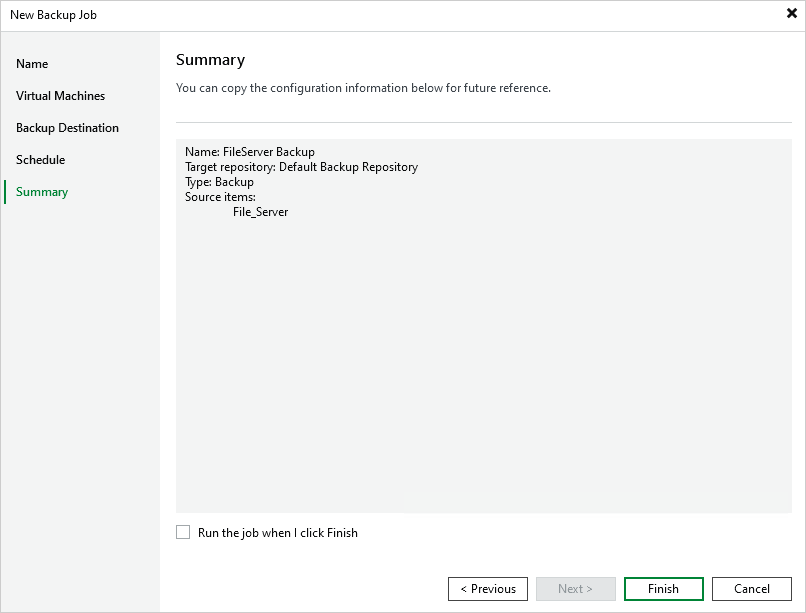The width and height of the screenshot is (806, 613).
Task: Select the active Summary step
Action: (41, 191)
